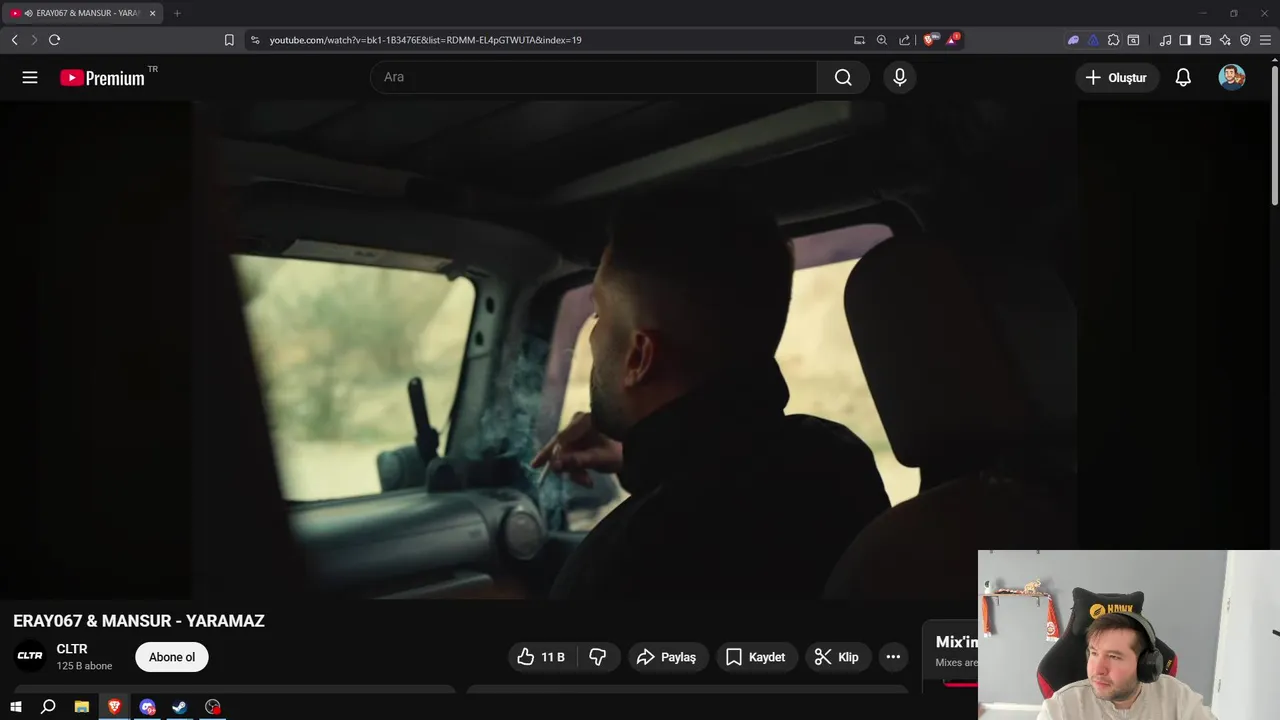Open Windows taskbar search
The image size is (1280, 720).
(48, 707)
